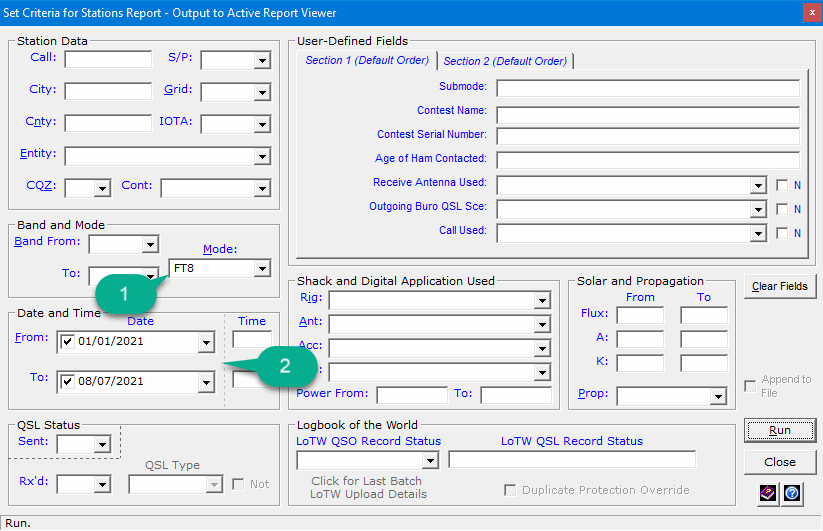Toggle the From date checkbox
The image size is (823, 531).
(66, 343)
